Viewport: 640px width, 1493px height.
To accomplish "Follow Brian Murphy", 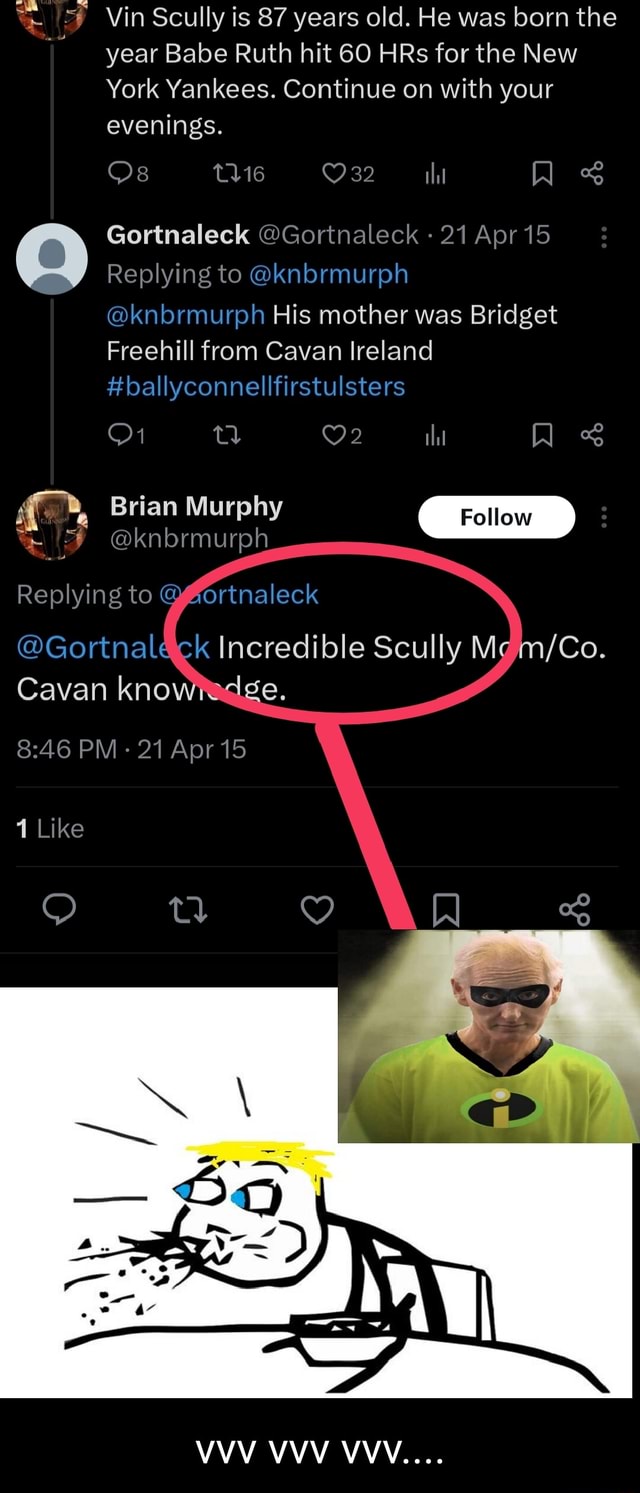I will click(496, 517).
